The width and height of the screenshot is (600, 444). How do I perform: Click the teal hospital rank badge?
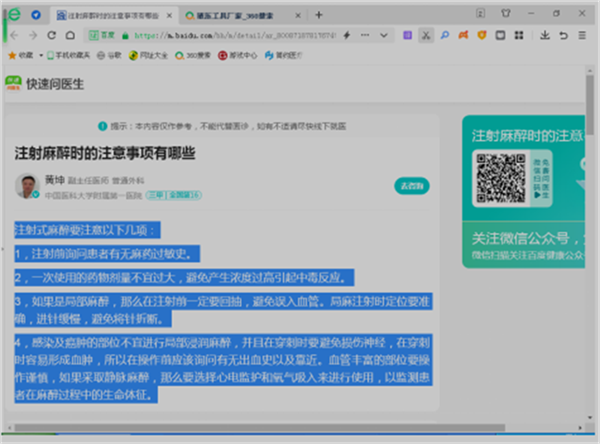[x=173, y=195]
